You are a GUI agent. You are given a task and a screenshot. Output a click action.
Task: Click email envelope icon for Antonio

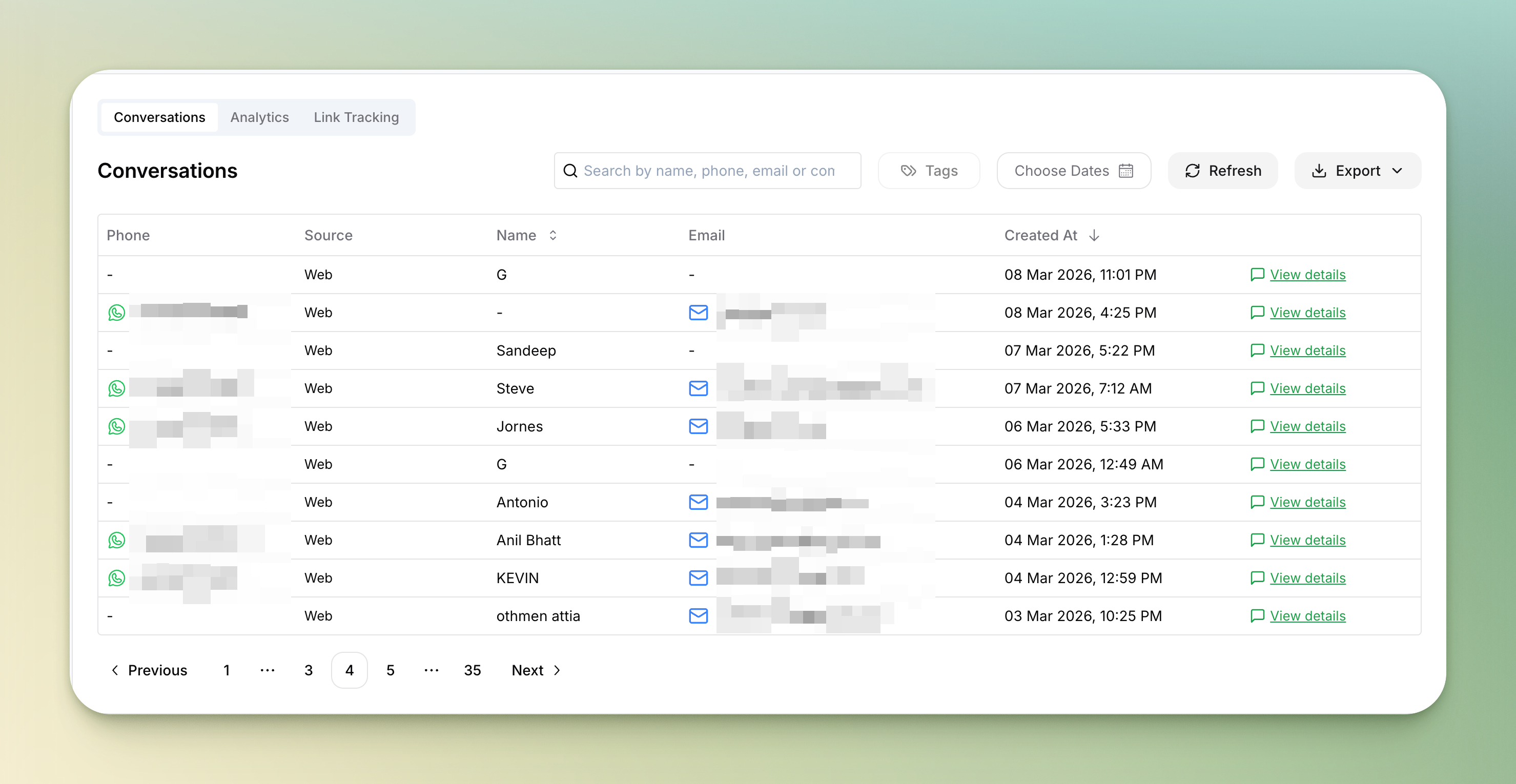coord(698,502)
